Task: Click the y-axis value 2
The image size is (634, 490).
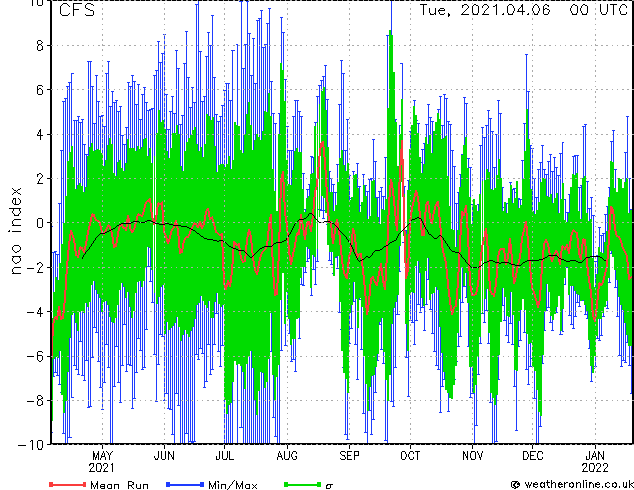Action: tap(40, 179)
